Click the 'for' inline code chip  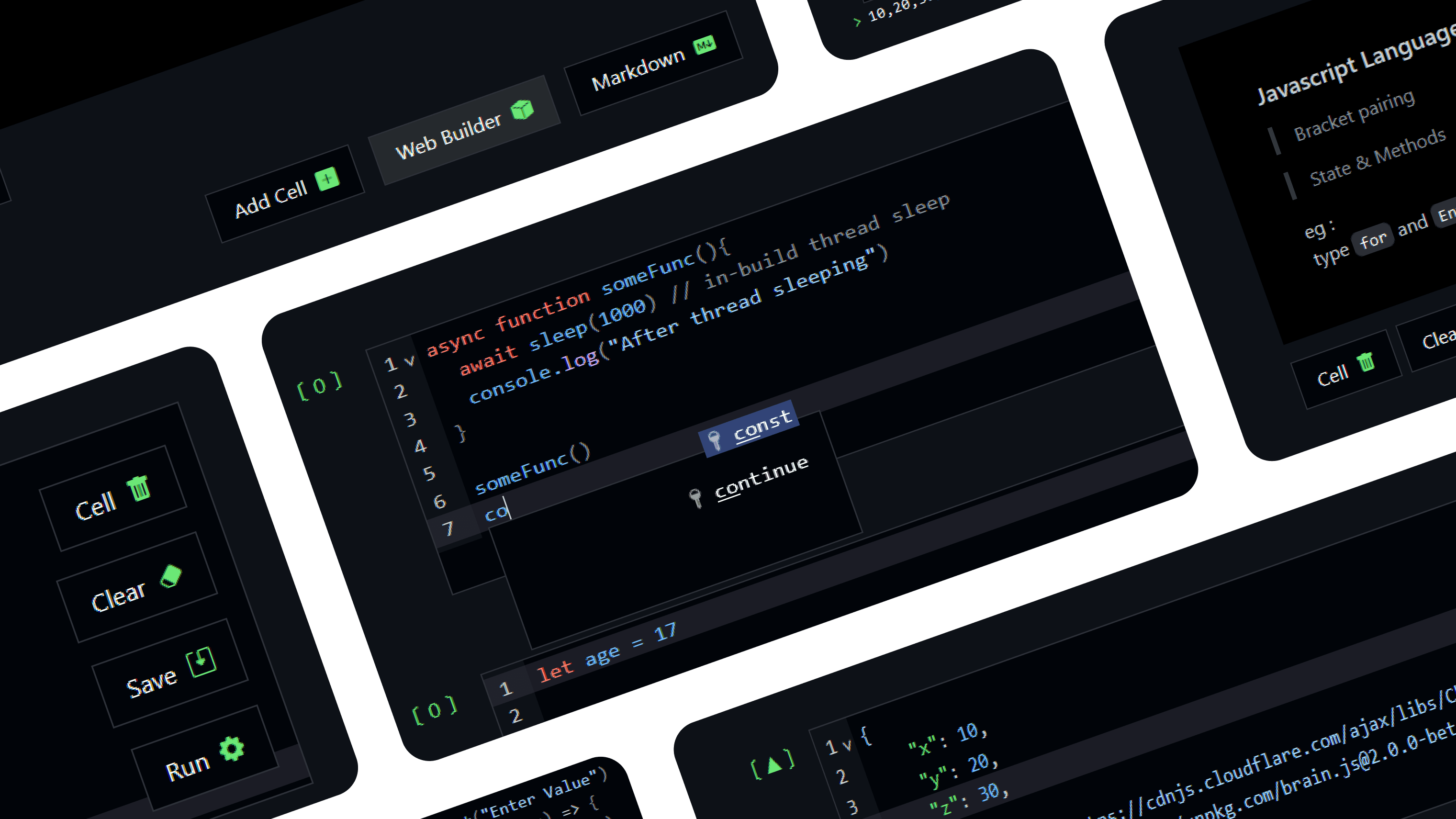coord(1373,239)
